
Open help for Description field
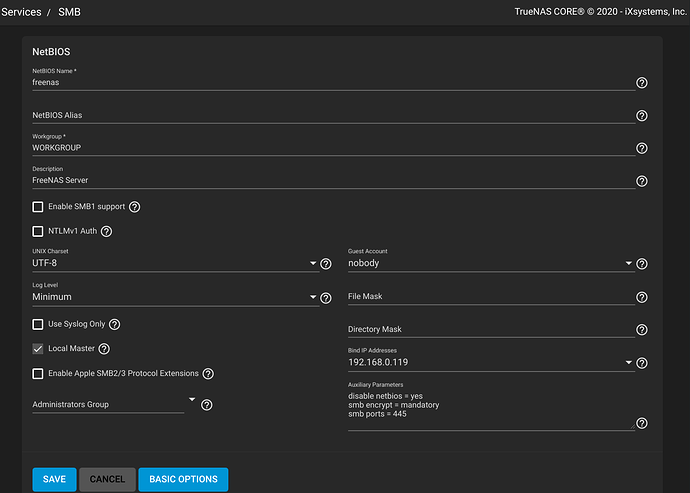pos(642,181)
